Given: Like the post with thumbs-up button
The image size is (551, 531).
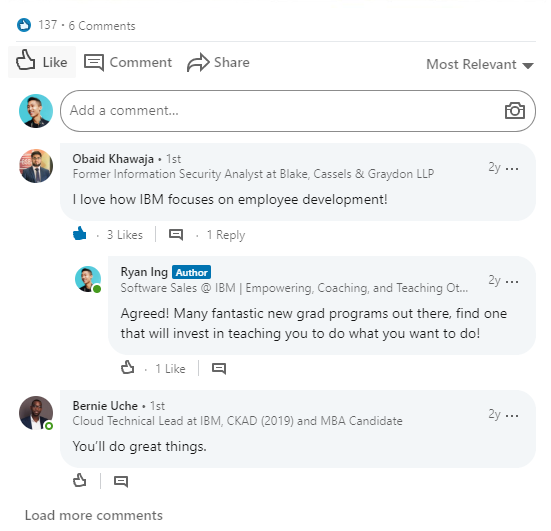Looking at the screenshot, I should [42, 62].
